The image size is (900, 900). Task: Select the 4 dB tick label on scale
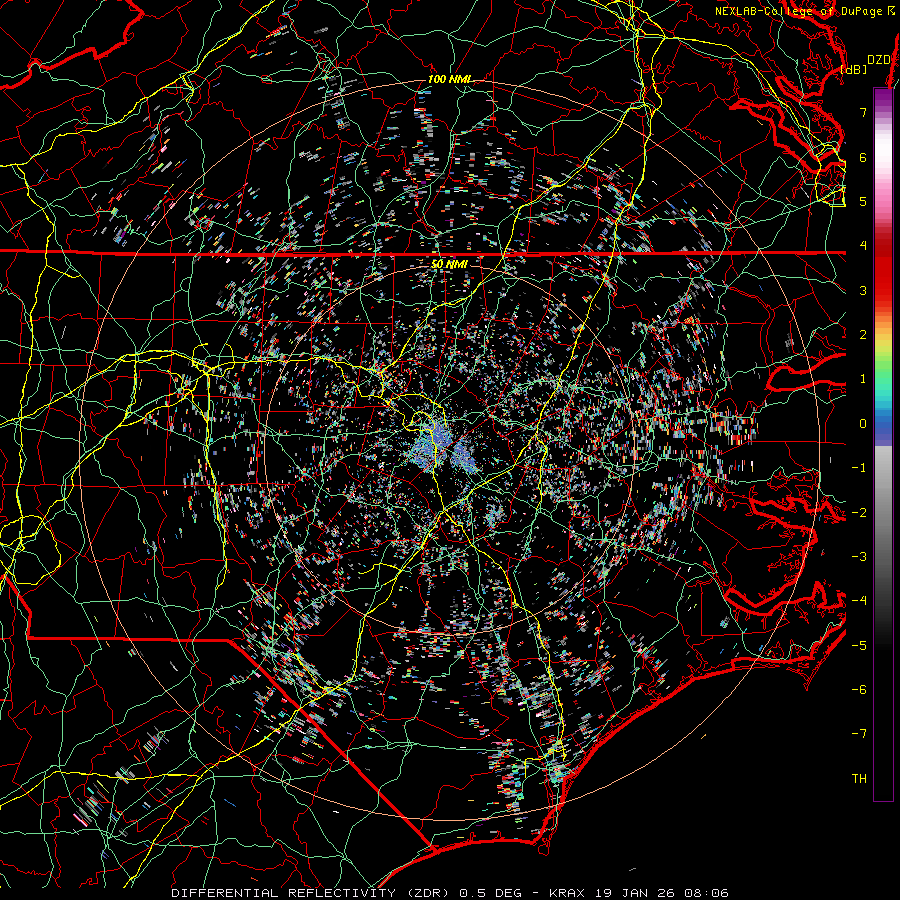(863, 246)
